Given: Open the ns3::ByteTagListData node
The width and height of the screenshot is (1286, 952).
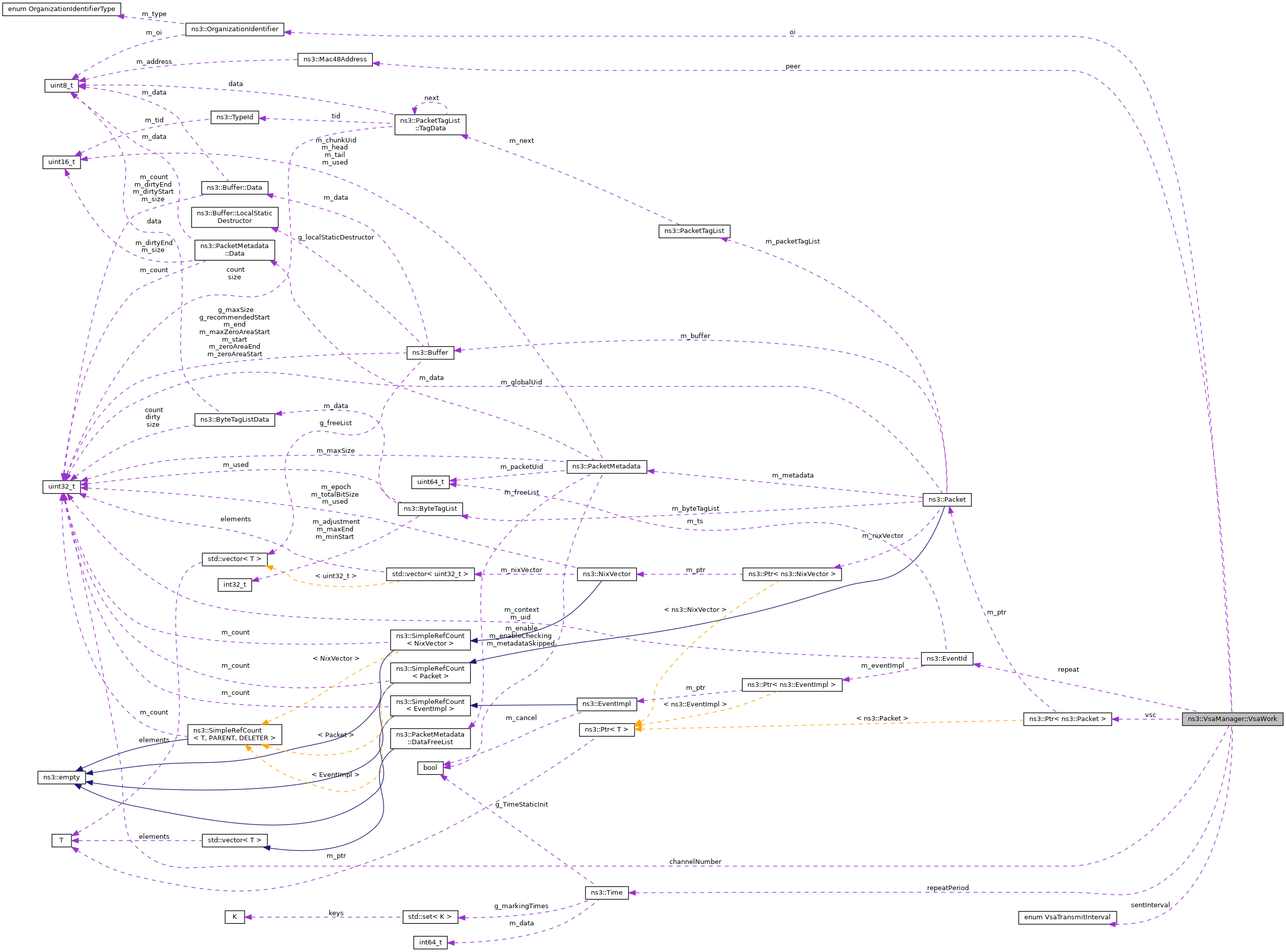Looking at the screenshot, I should coord(235,420).
